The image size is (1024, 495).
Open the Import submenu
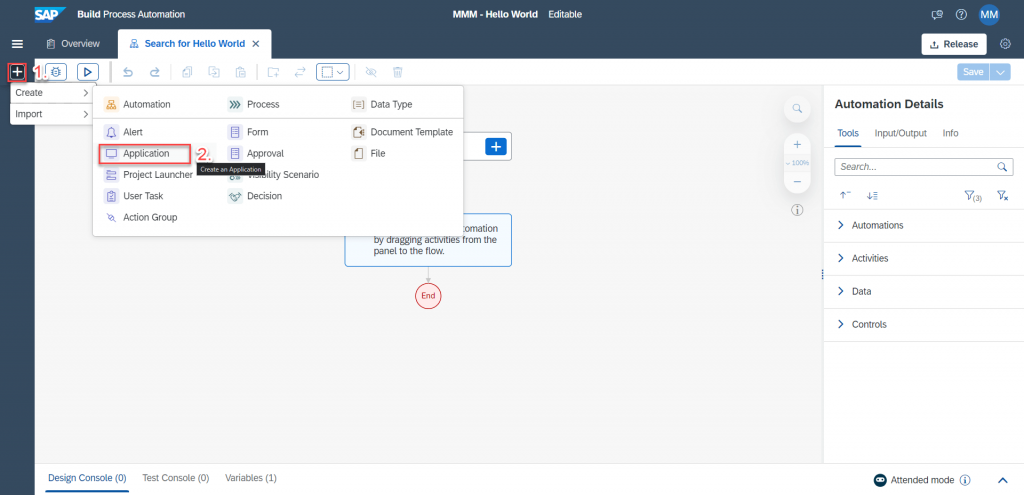tap(52, 114)
